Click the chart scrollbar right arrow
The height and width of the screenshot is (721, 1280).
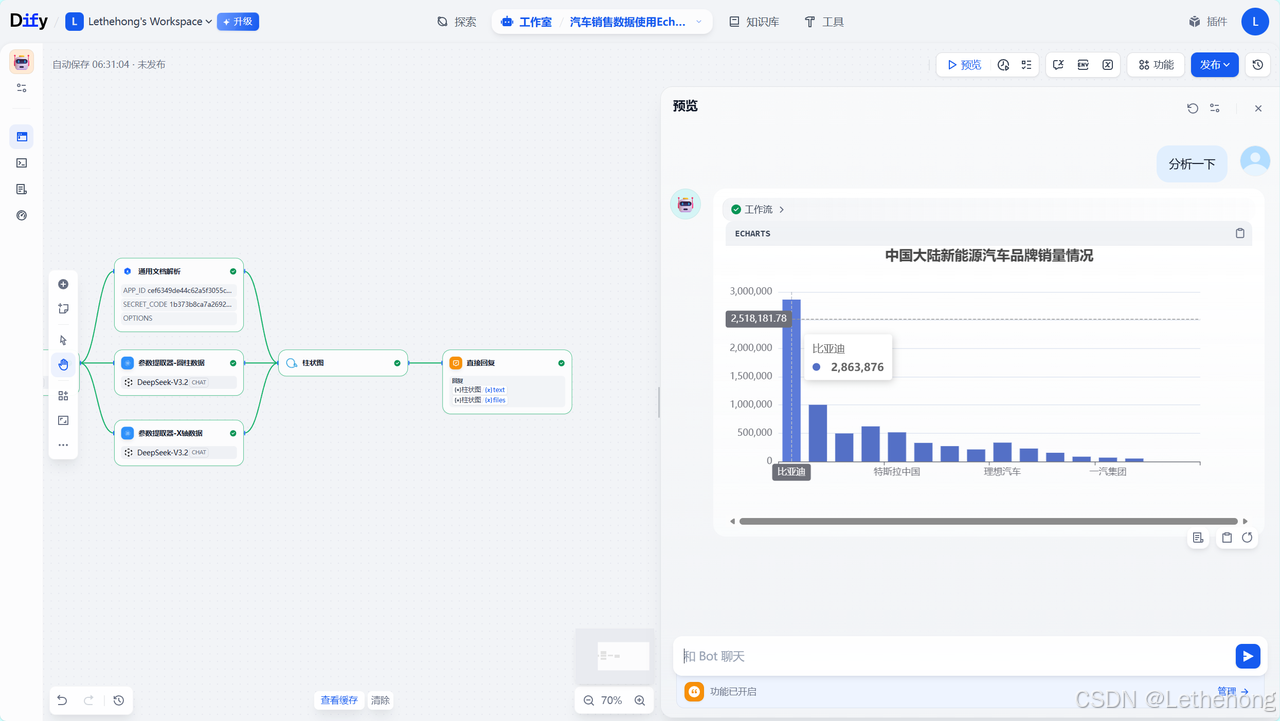[1245, 521]
